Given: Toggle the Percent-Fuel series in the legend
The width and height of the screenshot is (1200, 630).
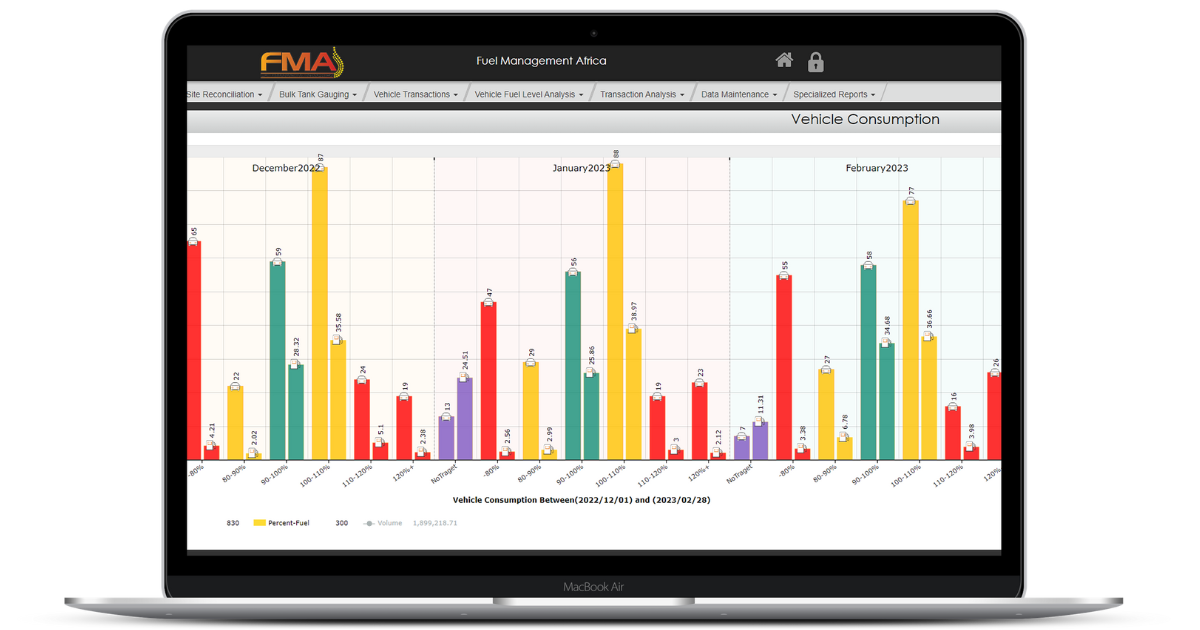Looking at the screenshot, I should 290,522.
